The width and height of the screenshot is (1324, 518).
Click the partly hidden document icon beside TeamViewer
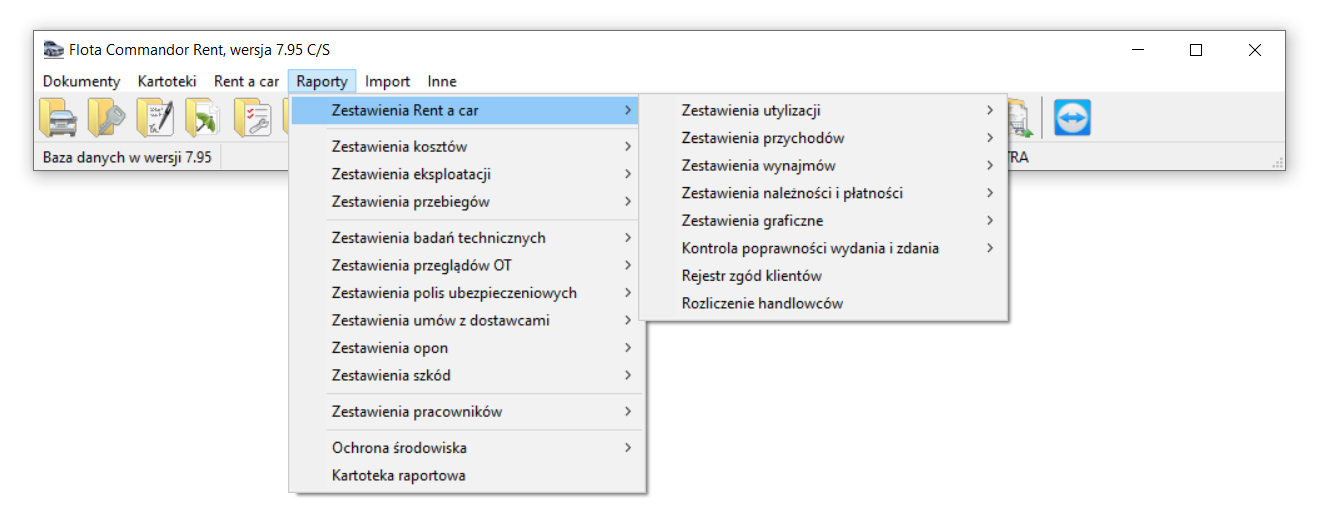coord(1020,118)
